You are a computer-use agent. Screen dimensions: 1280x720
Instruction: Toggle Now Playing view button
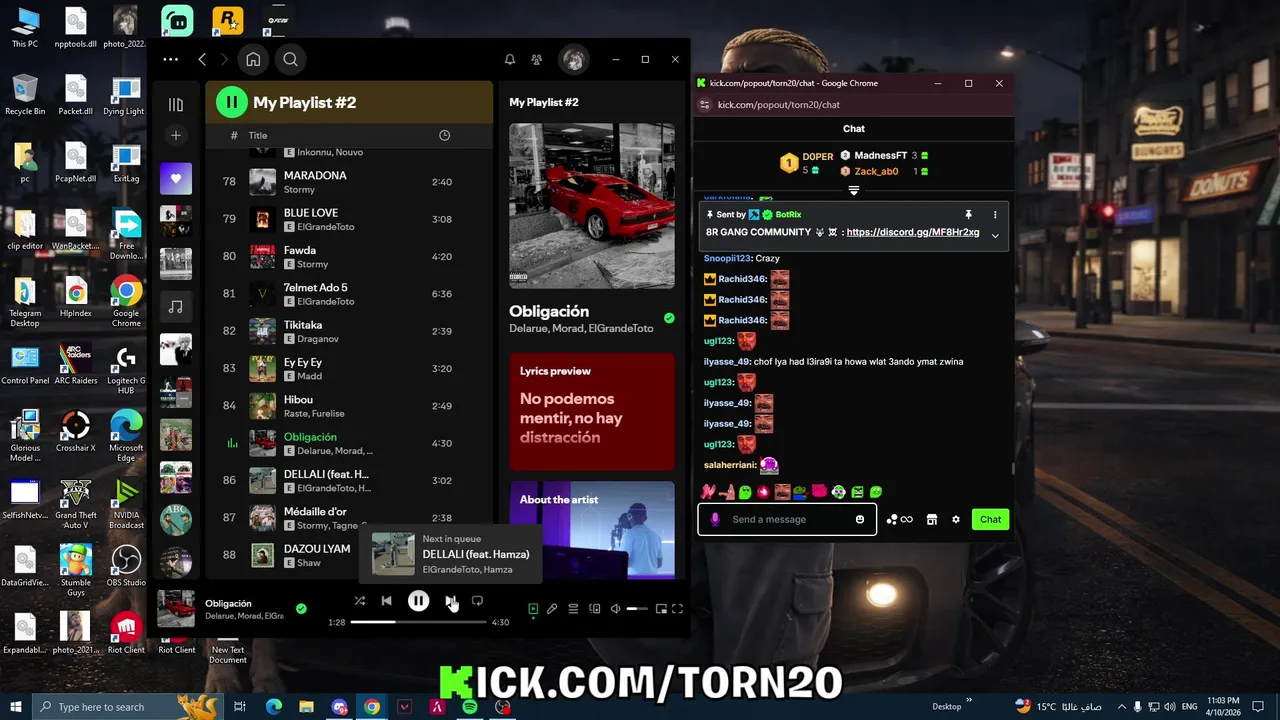point(533,609)
